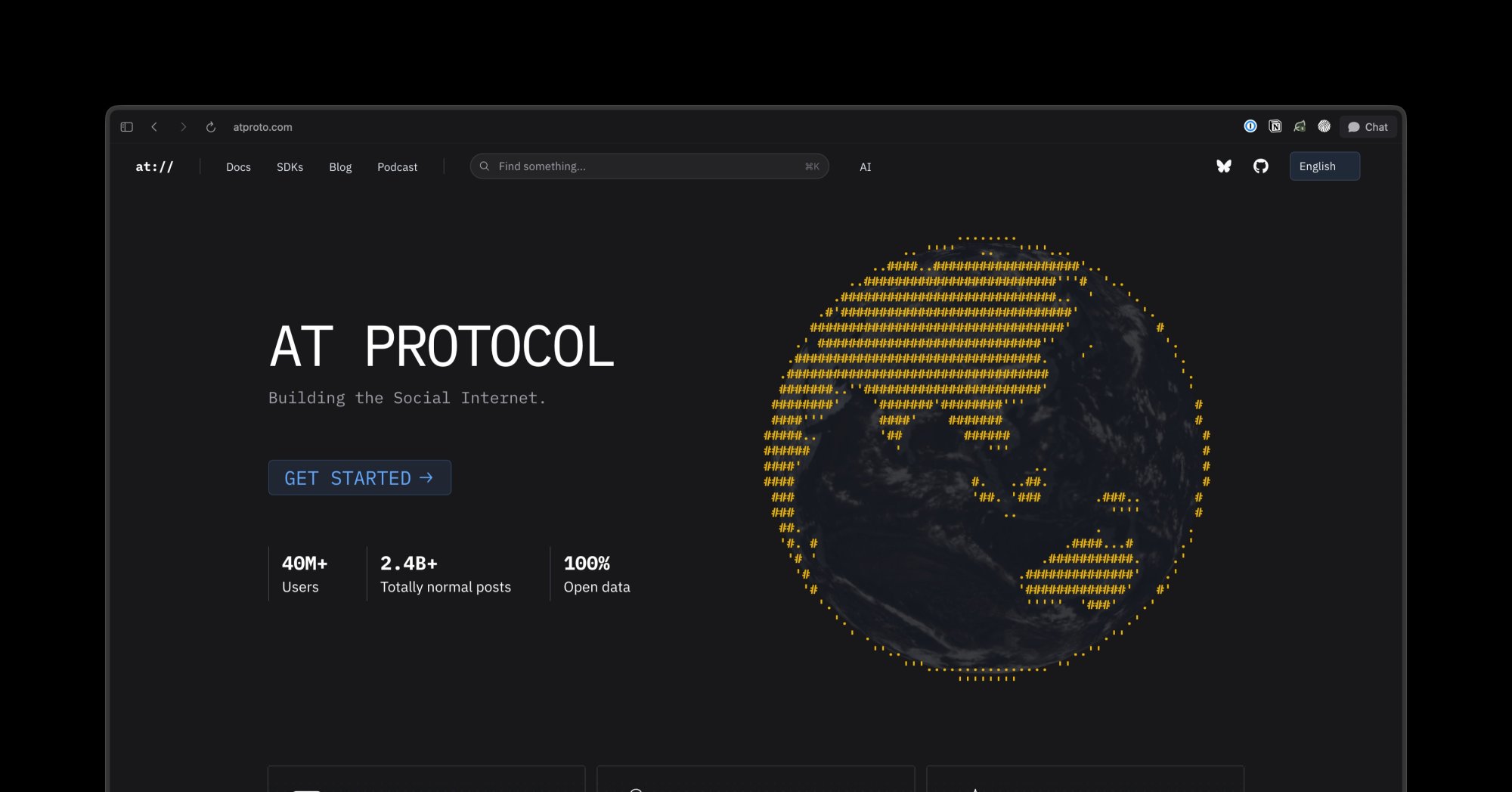Open the browser Chat button

tap(1368, 127)
